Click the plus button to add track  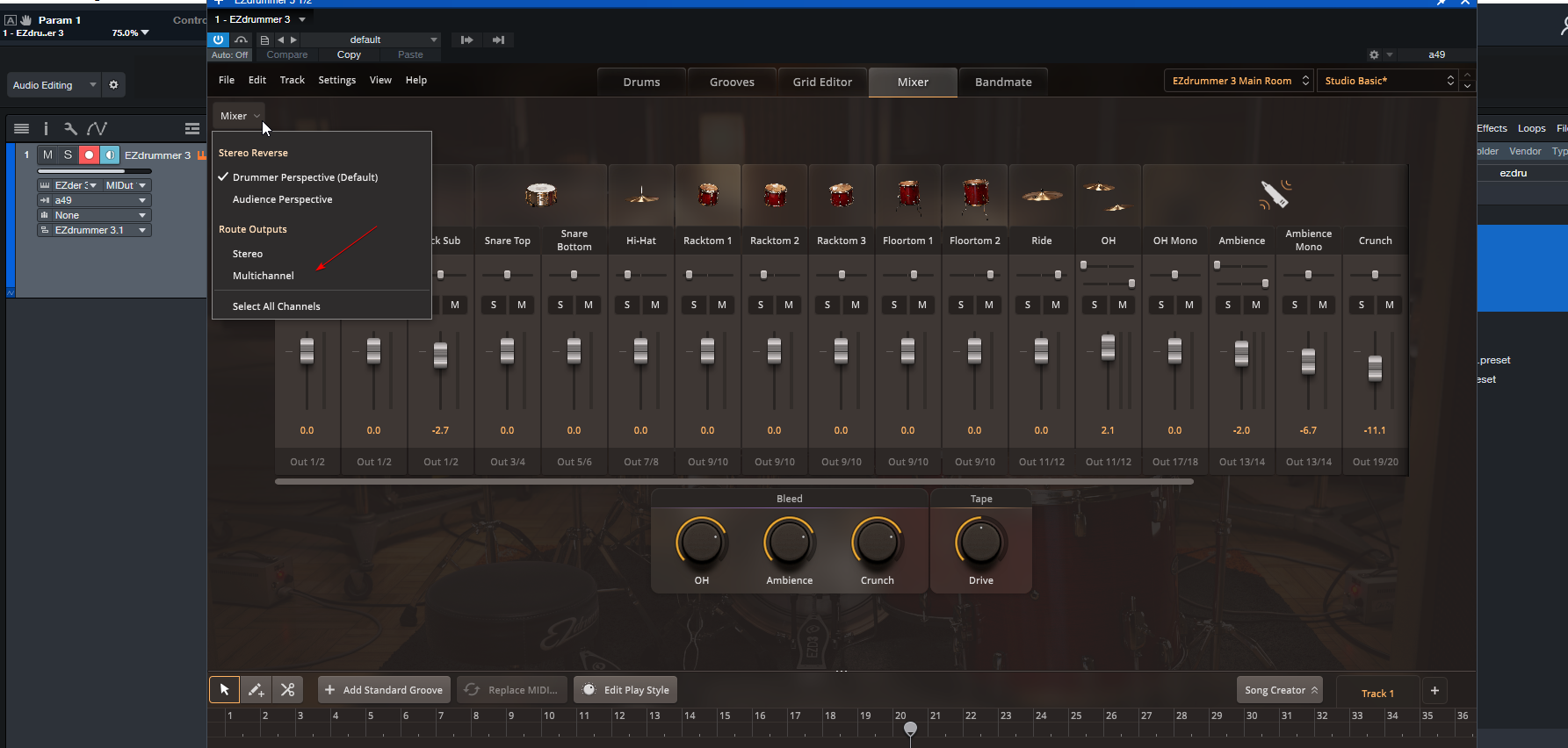(x=1434, y=691)
